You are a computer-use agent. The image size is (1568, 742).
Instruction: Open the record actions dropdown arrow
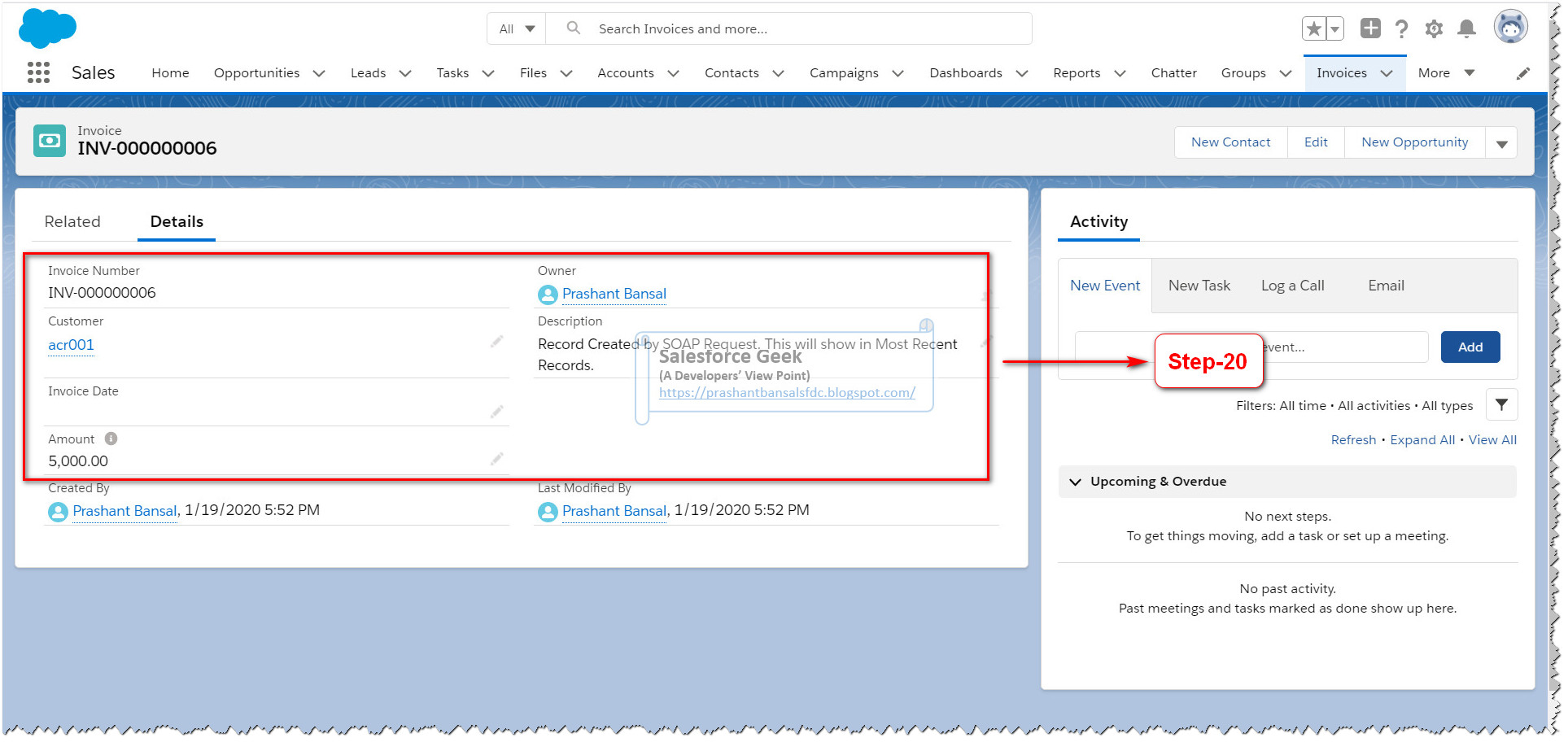(x=1501, y=143)
